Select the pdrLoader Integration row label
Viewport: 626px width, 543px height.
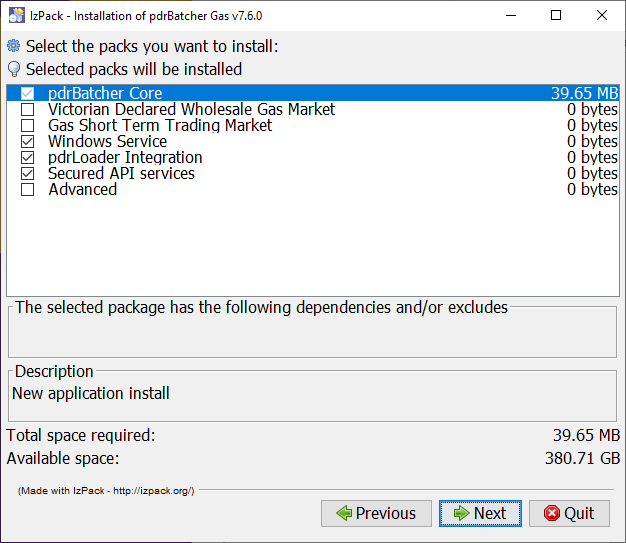click(125, 157)
